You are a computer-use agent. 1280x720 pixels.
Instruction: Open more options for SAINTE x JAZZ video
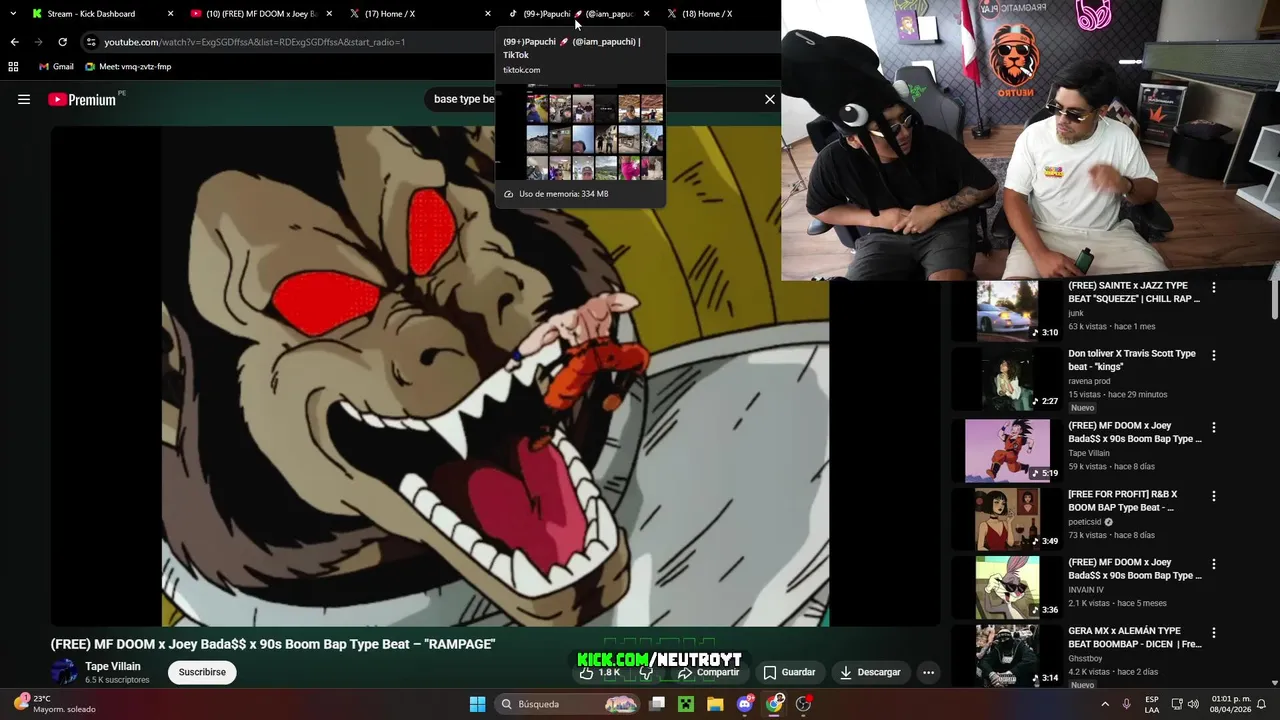1214,287
